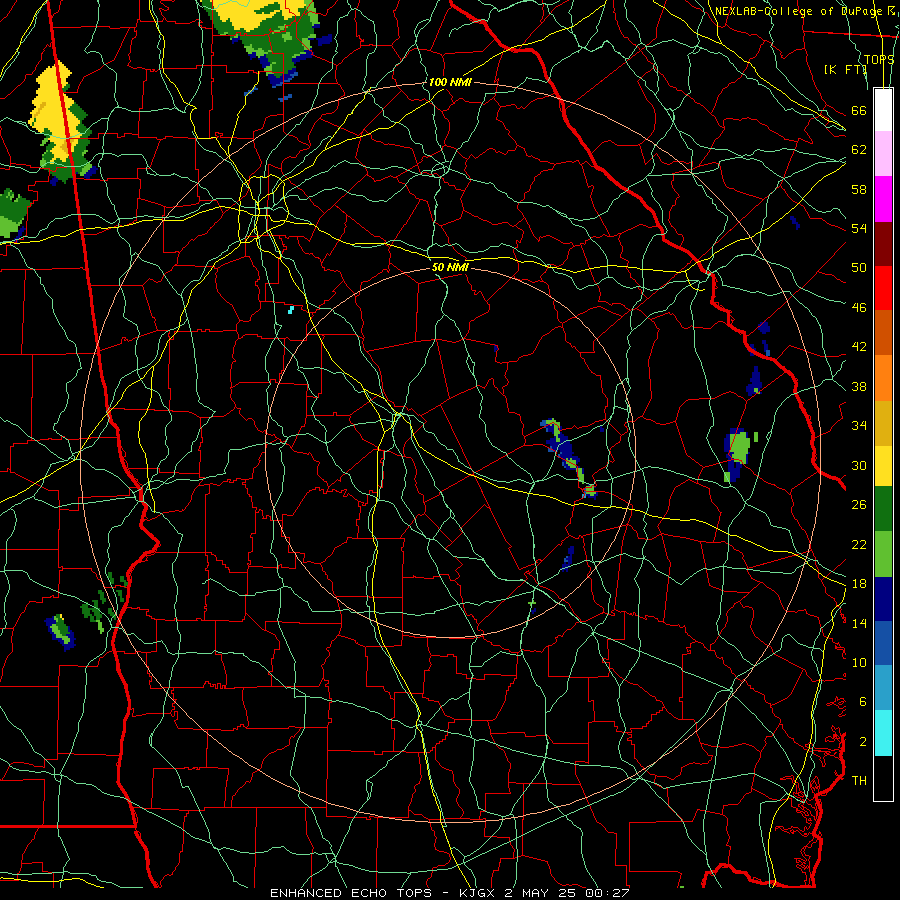Click the blue-green echo in the southwest corner area
The width and height of the screenshot is (900, 900).
(x=61, y=631)
